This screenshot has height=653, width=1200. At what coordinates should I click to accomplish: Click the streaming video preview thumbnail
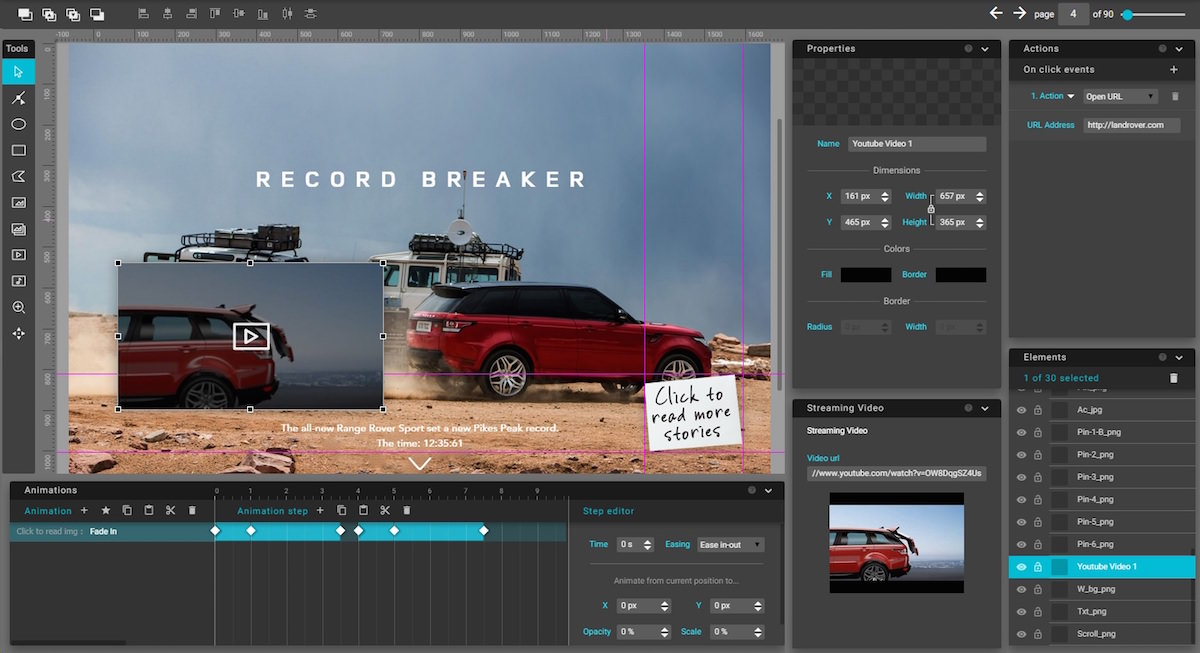897,542
